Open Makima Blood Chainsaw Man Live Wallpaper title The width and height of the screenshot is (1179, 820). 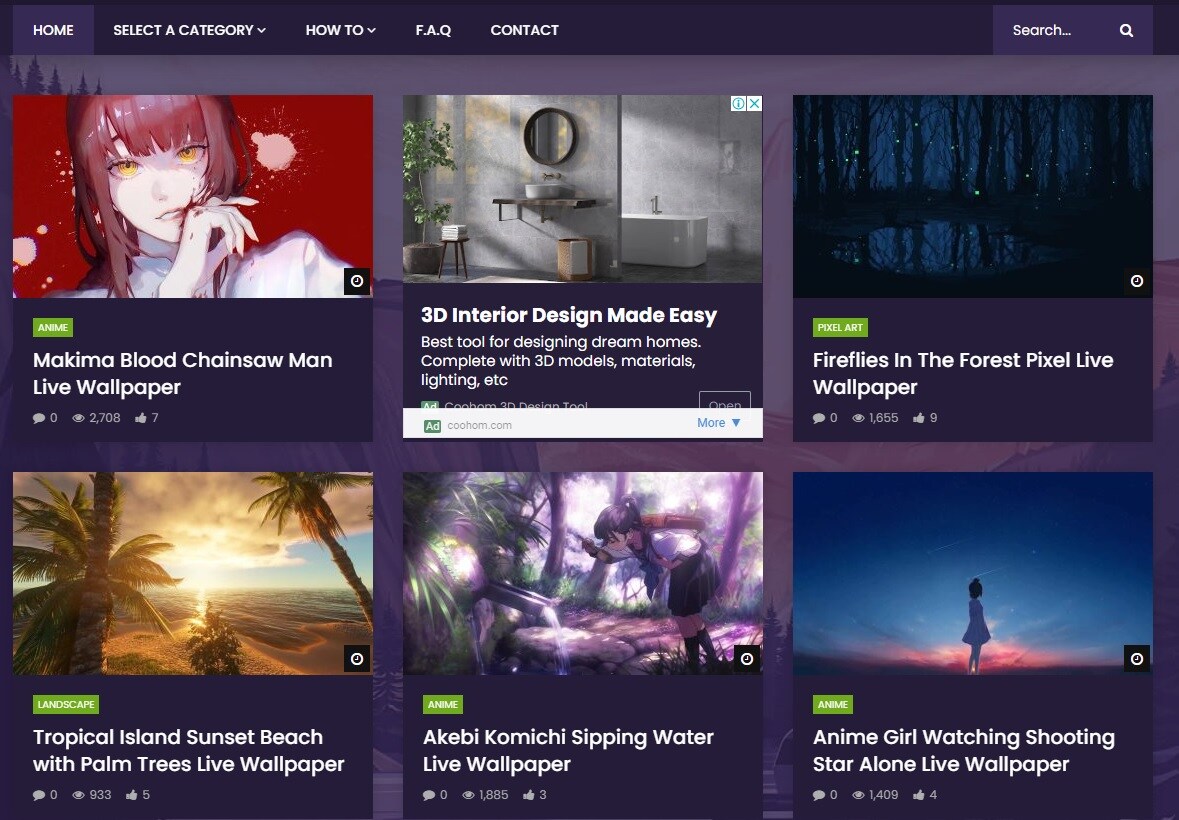[183, 374]
